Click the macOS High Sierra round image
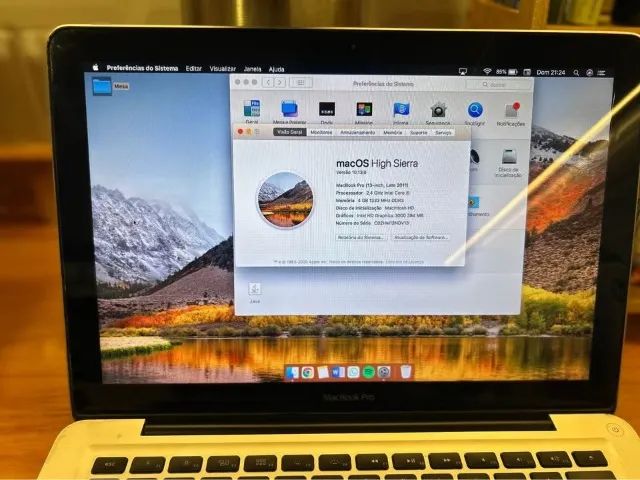 tap(285, 199)
